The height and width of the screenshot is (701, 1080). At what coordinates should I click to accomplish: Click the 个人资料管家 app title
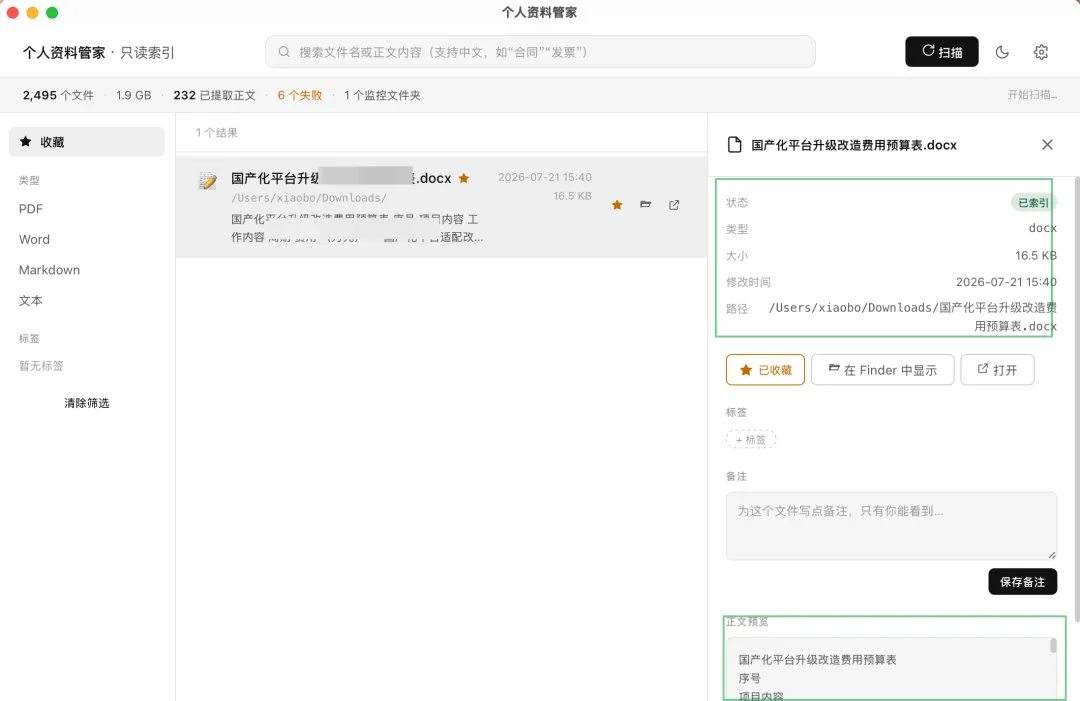(63, 52)
